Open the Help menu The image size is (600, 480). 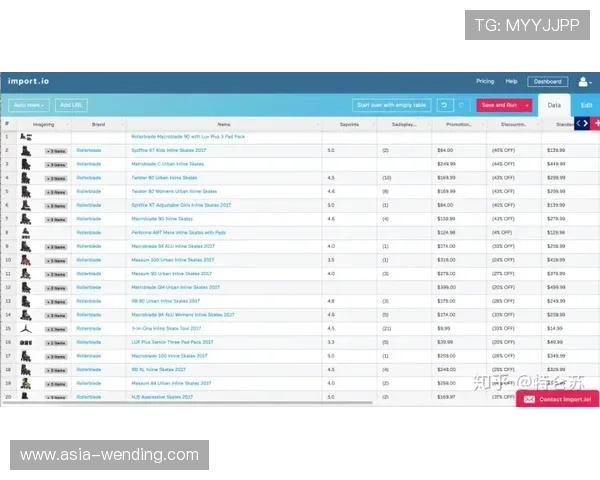click(511, 81)
